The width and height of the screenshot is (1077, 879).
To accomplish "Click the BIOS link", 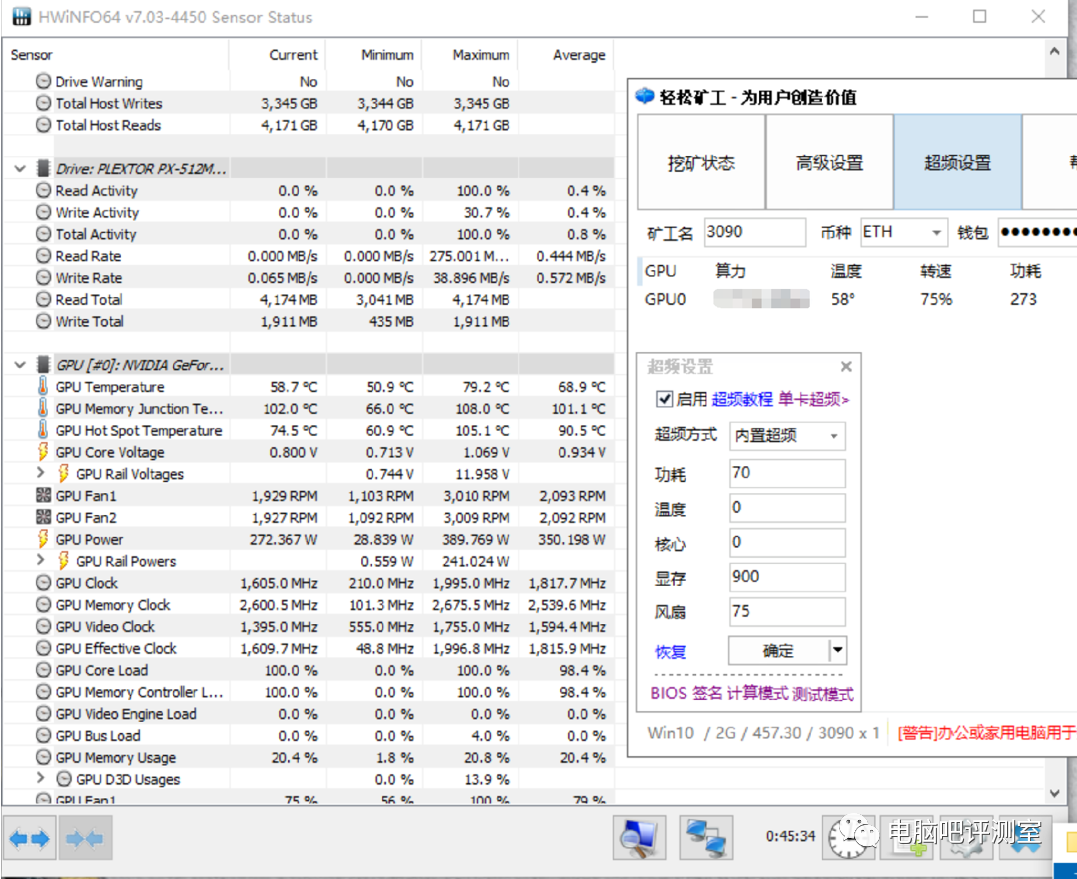I will pyautogui.click(x=668, y=693).
